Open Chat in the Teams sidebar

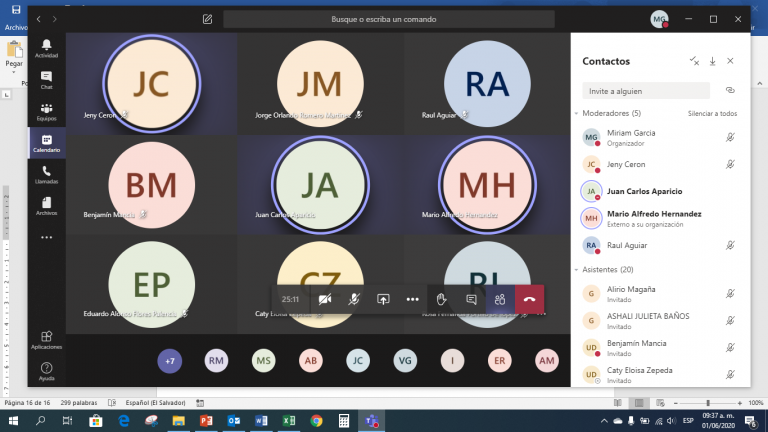click(x=47, y=79)
